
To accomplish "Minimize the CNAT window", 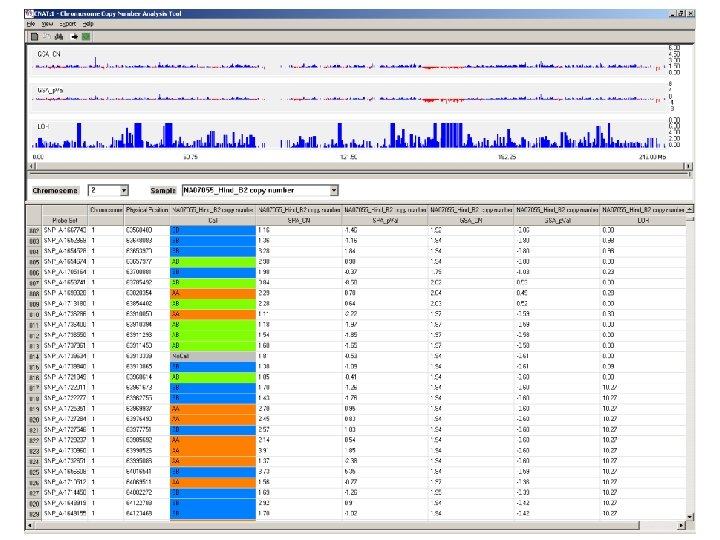I will [x=673, y=14].
